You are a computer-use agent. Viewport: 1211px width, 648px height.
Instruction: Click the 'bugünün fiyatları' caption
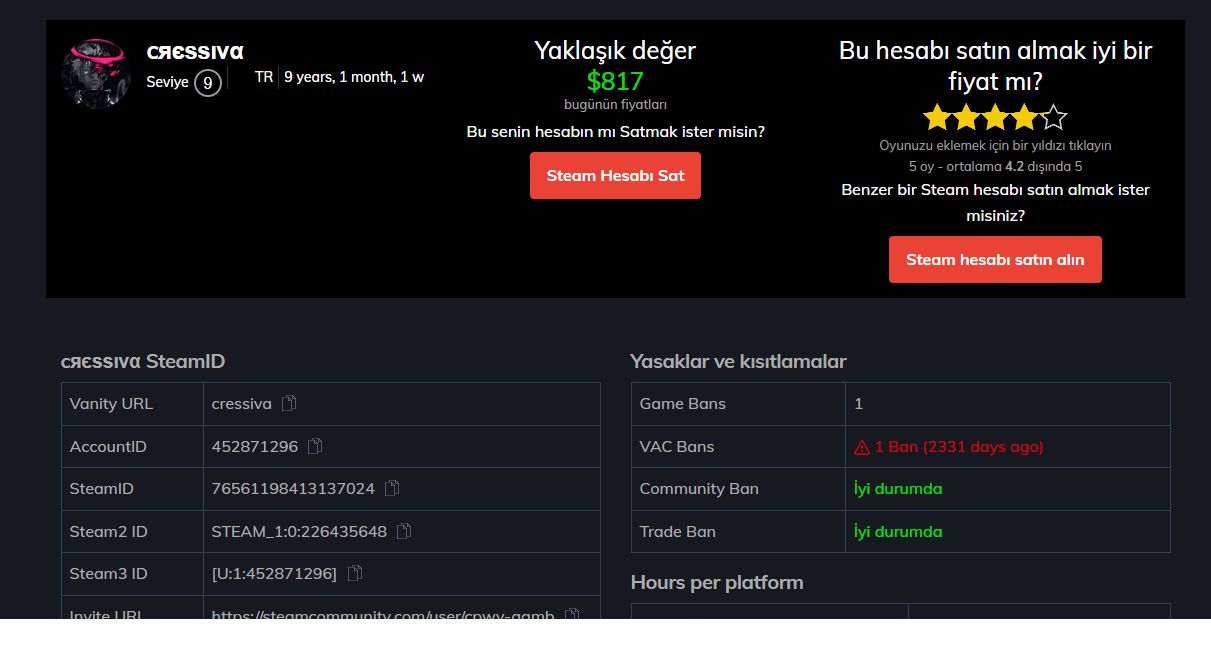pos(615,104)
